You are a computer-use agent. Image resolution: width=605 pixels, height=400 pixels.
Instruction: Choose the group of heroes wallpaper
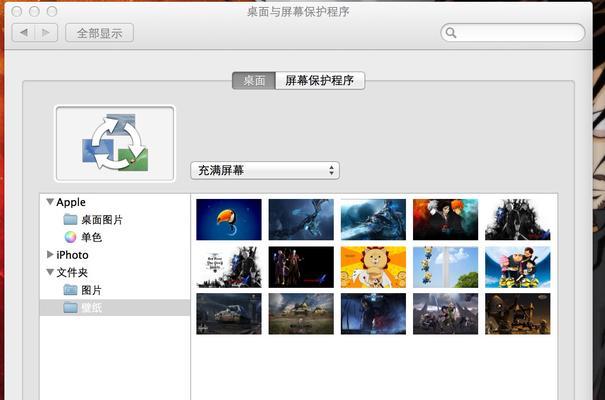click(x=445, y=314)
